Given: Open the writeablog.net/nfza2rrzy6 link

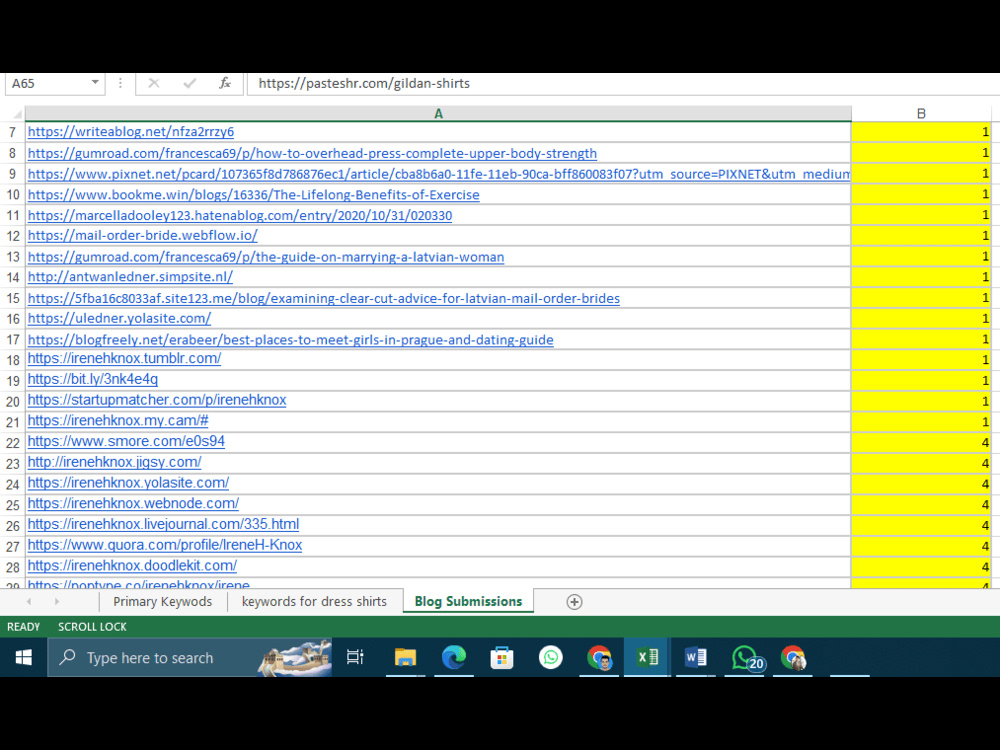Looking at the screenshot, I should point(131,131).
